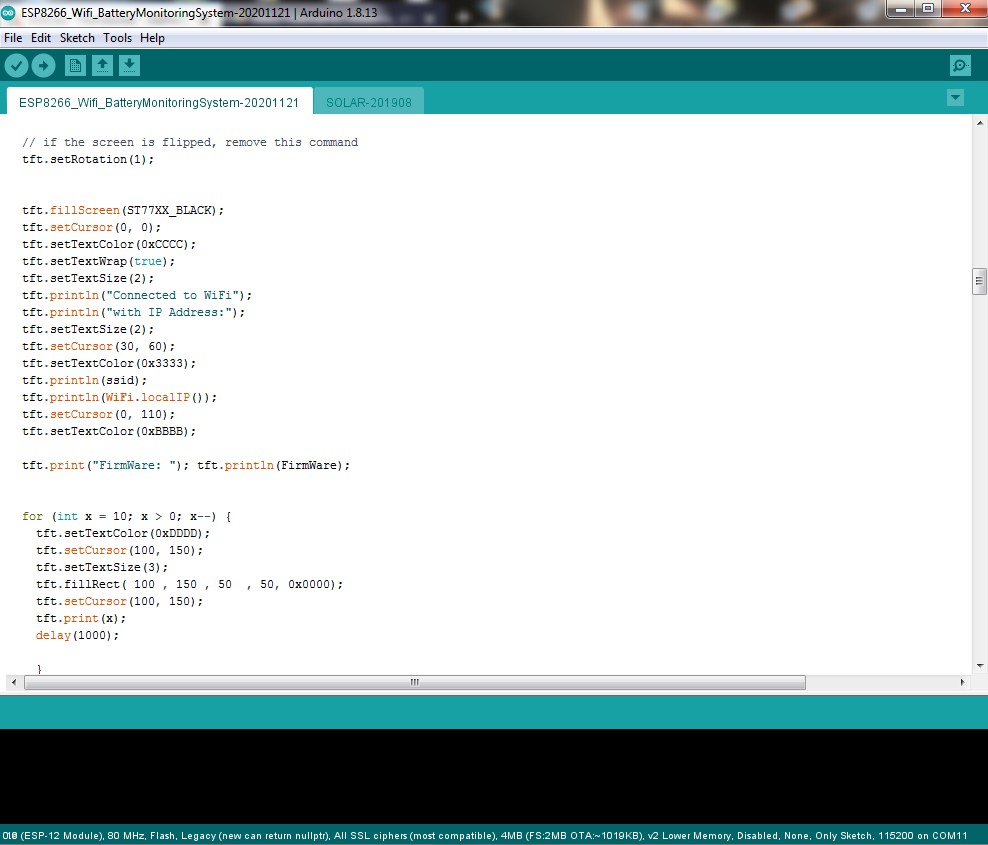Click the vertical scrollbar thumb

click(979, 281)
